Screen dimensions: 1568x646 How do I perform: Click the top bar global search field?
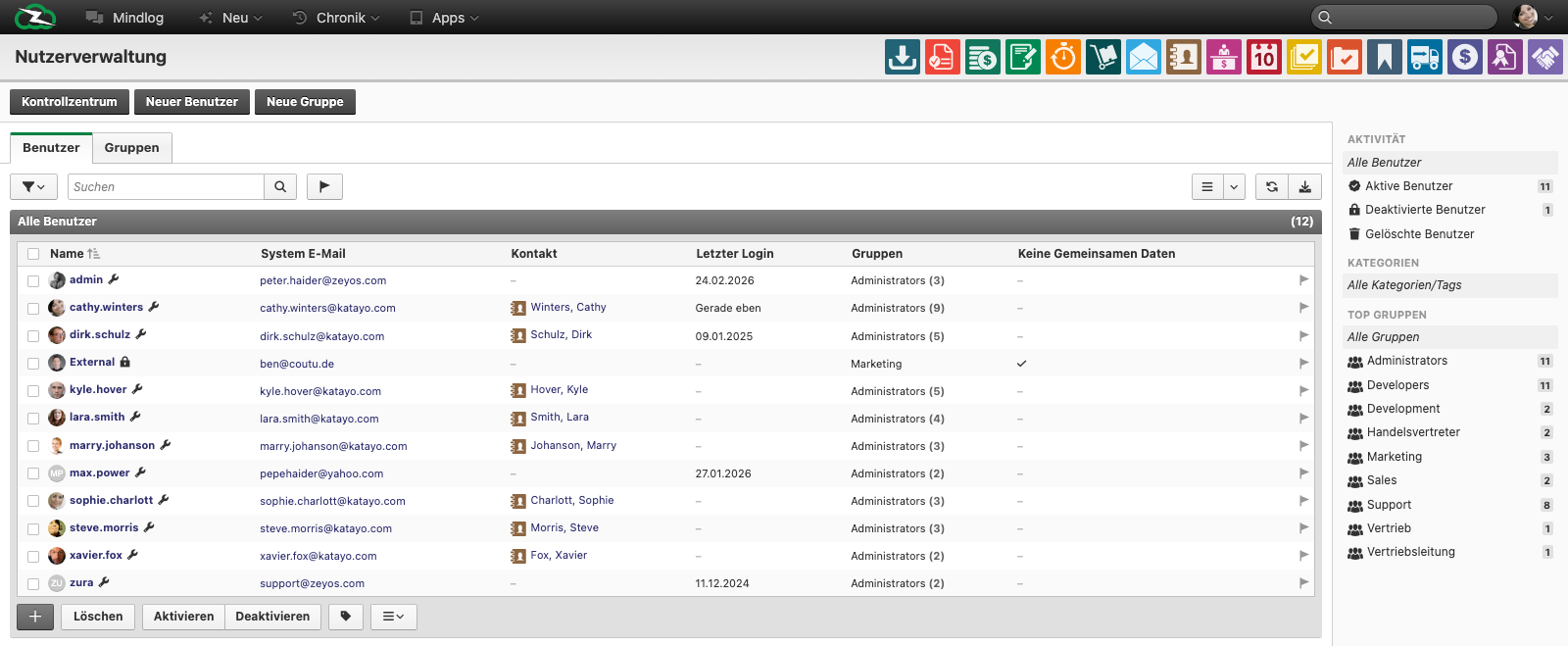1403,17
